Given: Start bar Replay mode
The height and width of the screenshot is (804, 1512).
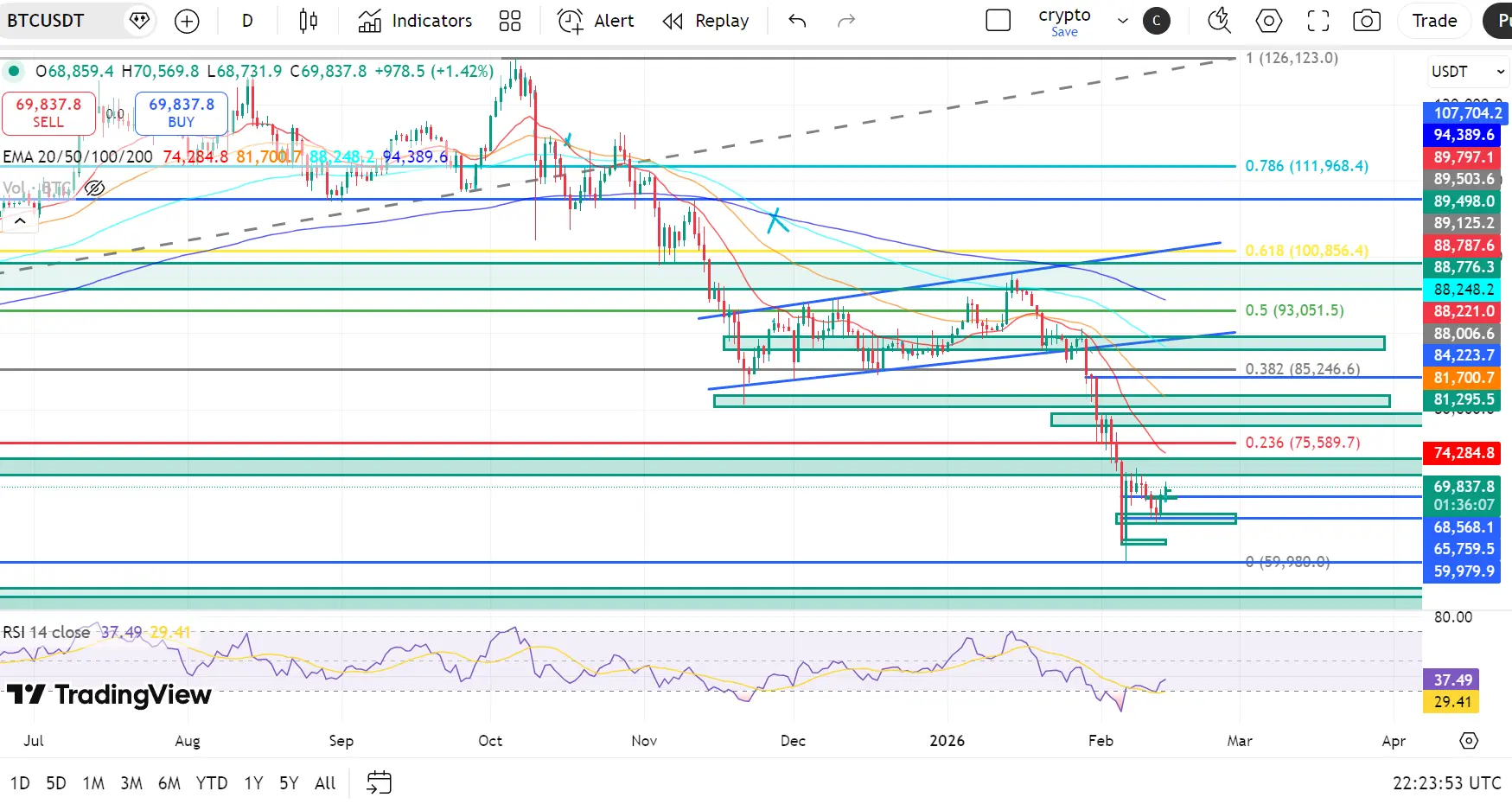Looking at the screenshot, I should [706, 21].
